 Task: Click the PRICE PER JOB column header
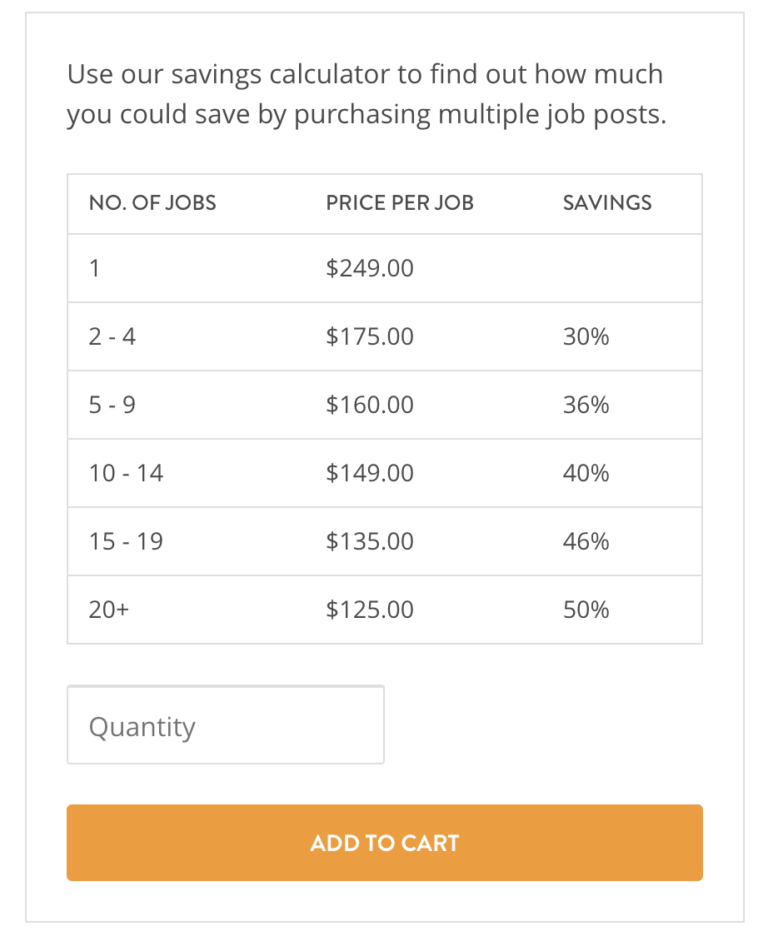coord(399,203)
